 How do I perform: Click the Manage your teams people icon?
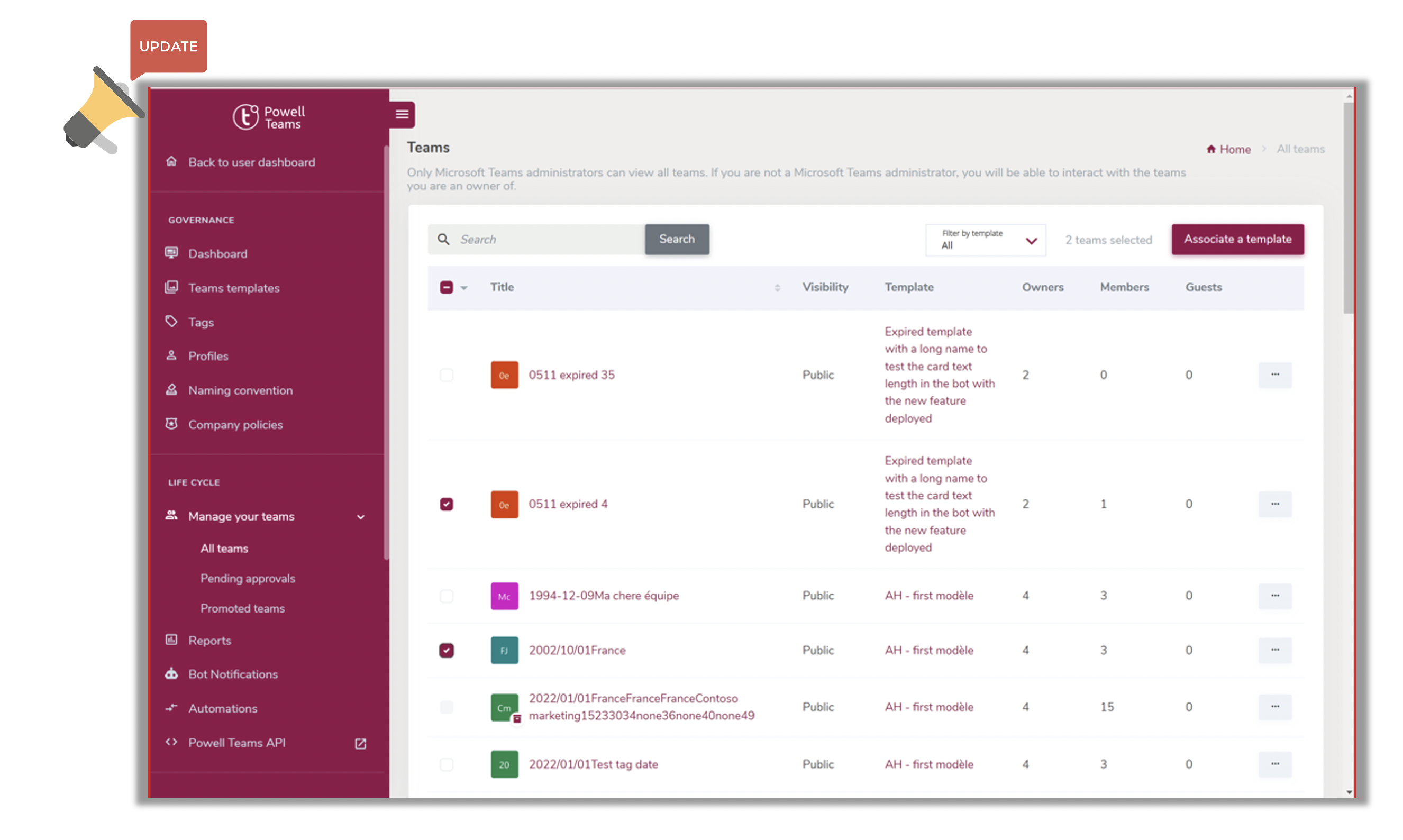point(171,515)
